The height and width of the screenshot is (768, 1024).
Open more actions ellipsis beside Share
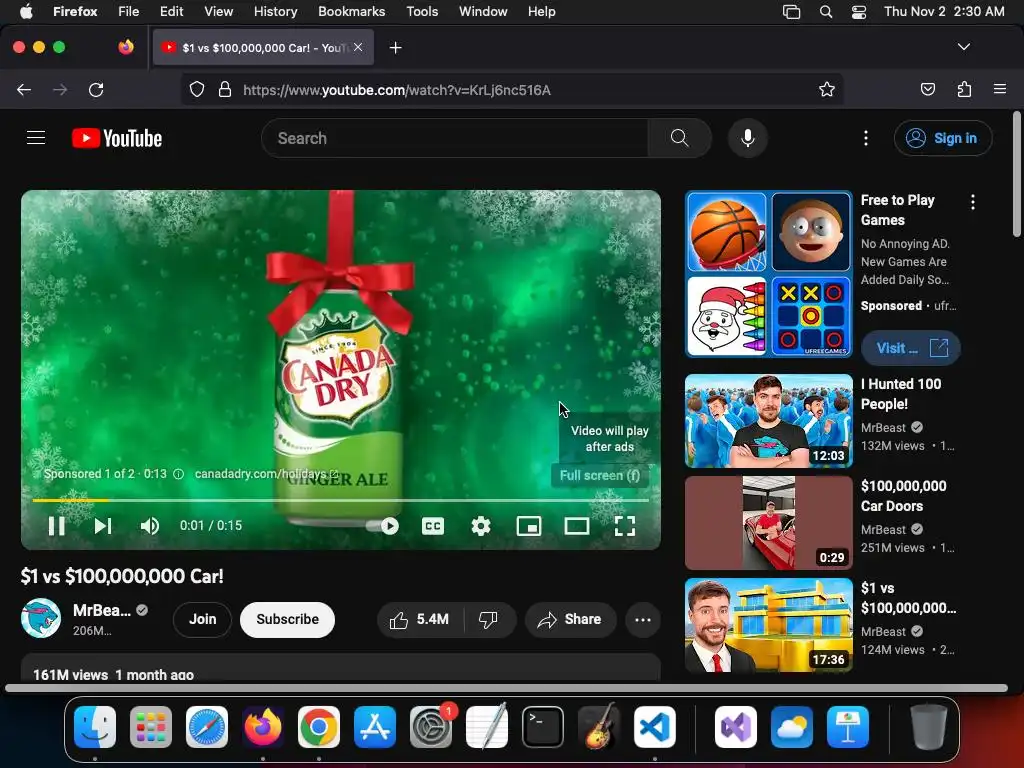click(x=643, y=619)
